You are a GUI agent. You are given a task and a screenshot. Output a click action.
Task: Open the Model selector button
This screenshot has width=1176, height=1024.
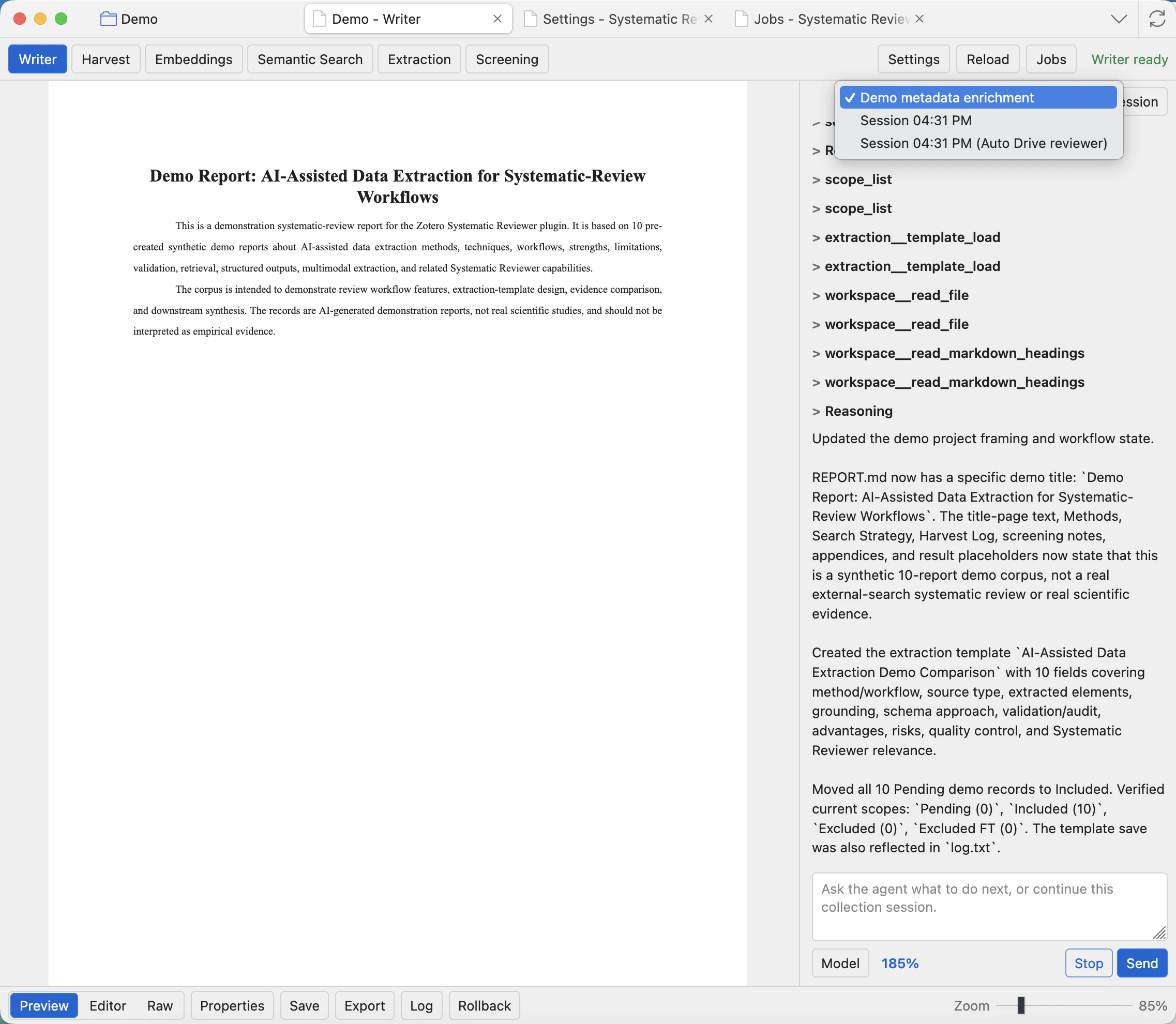coord(840,963)
